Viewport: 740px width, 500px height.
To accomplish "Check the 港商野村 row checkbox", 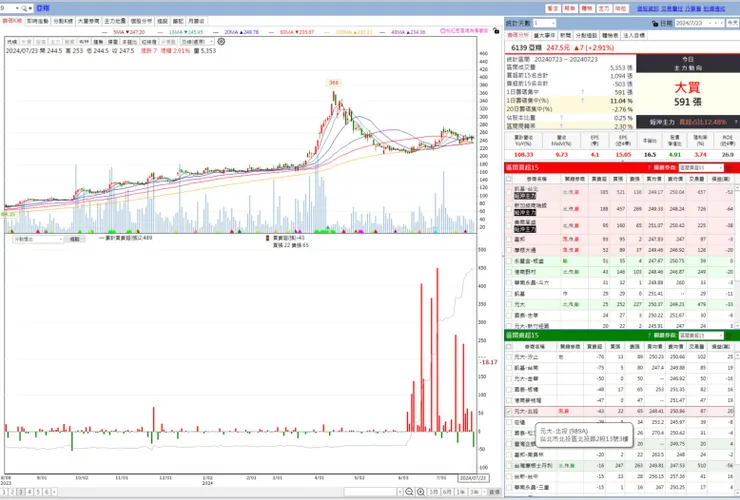I will click(x=509, y=272).
